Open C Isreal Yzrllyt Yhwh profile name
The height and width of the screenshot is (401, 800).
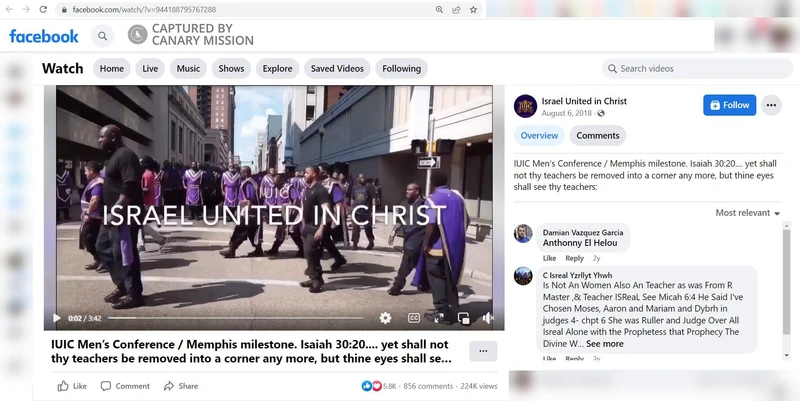point(578,275)
